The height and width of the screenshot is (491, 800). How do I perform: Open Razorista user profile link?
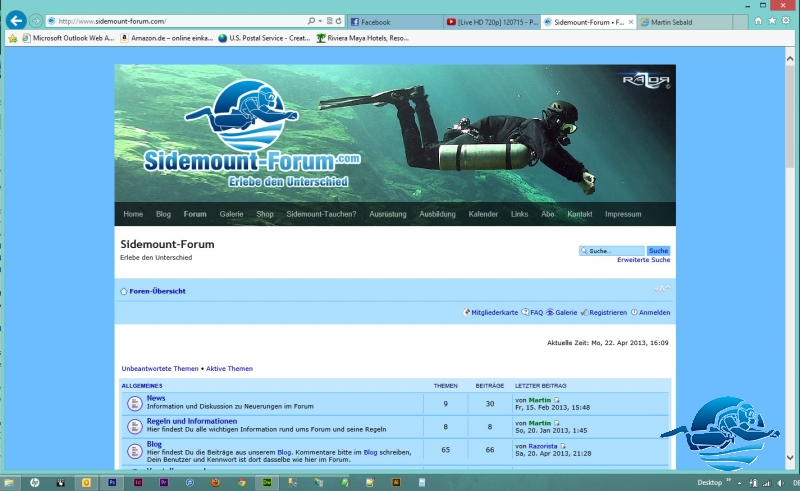542,446
